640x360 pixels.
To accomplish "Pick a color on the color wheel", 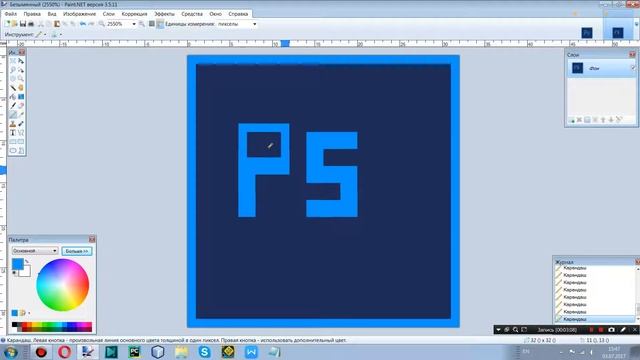I will click(62, 285).
